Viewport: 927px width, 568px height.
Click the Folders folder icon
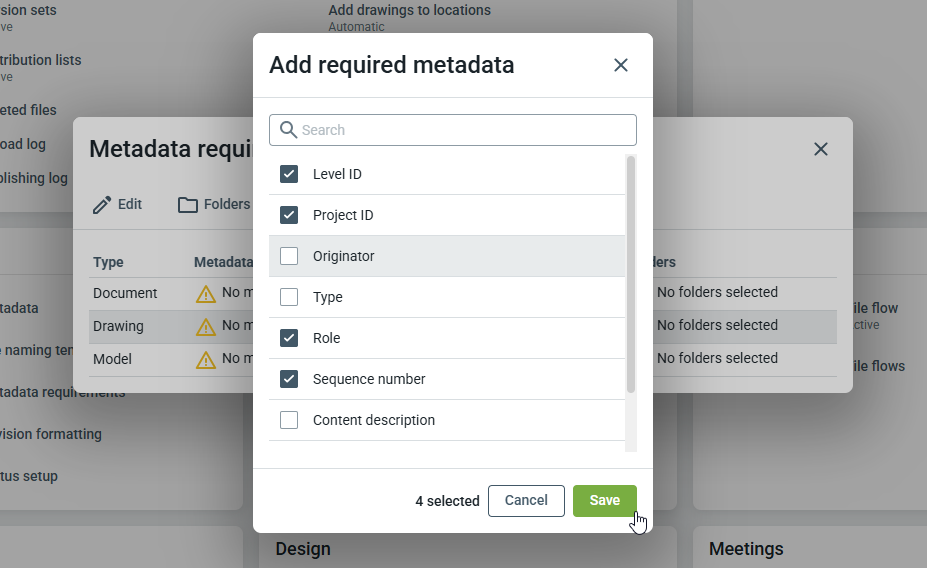188,205
